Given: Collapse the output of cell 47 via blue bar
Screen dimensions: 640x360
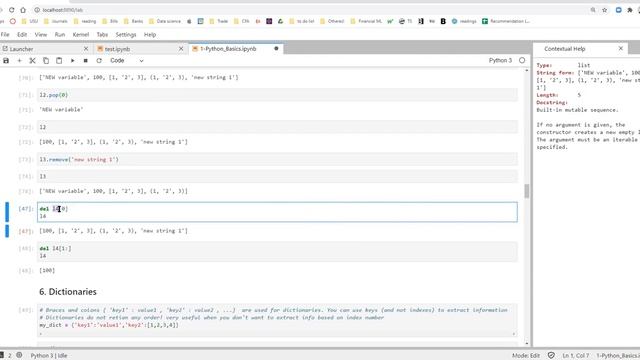Looking at the screenshot, I should [x=7, y=231].
